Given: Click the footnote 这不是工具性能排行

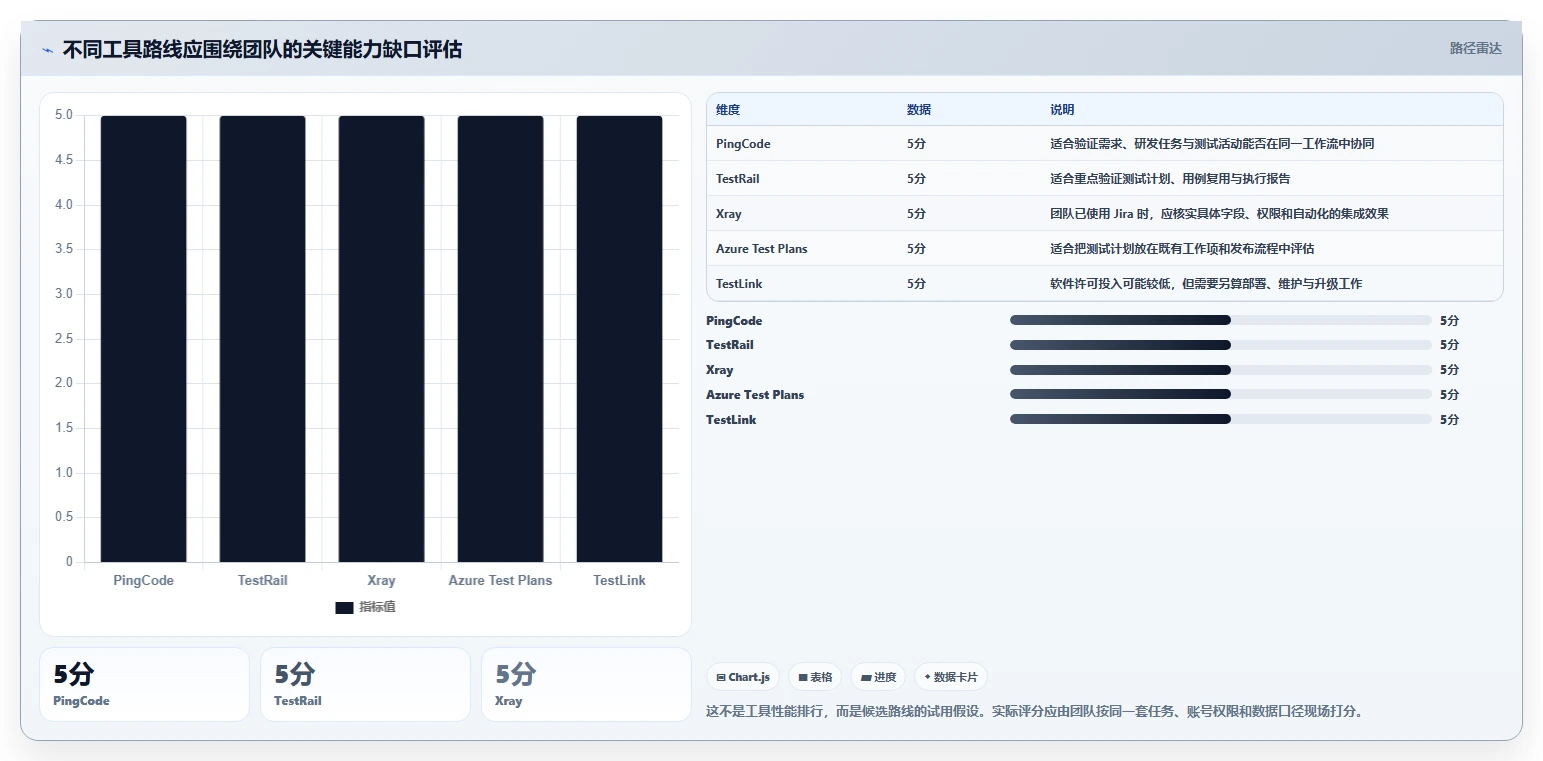Looking at the screenshot, I should tap(1035, 712).
